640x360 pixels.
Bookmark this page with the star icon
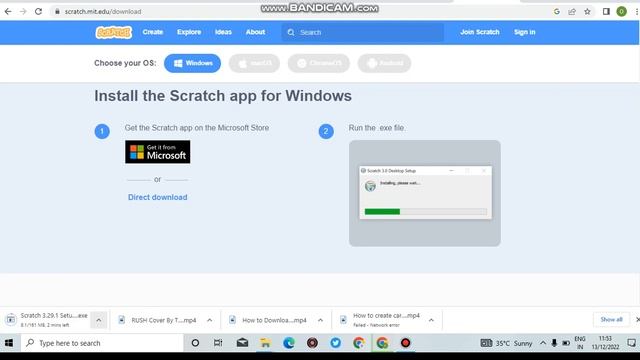pos(587,11)
